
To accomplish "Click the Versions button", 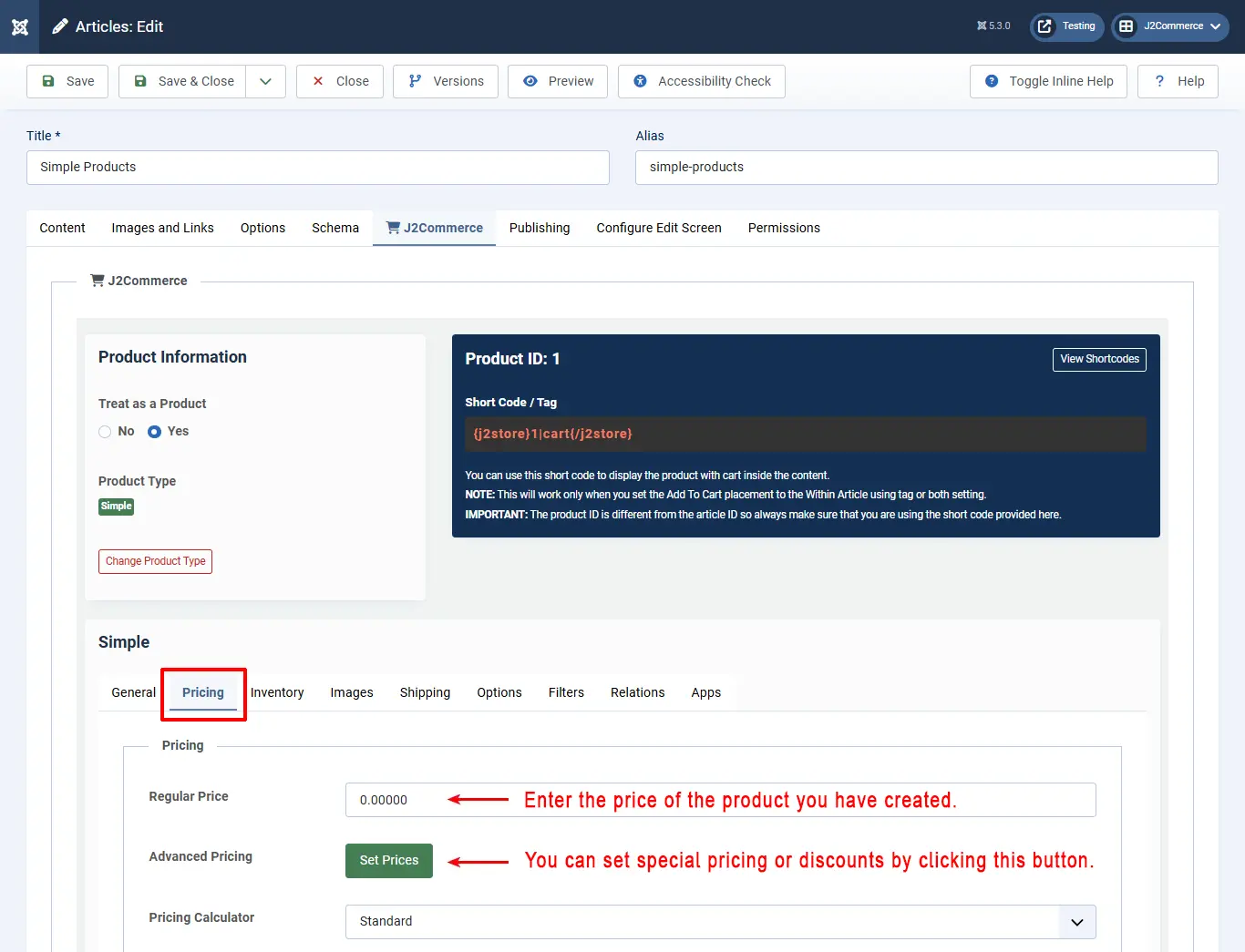I will coord(446,81).
